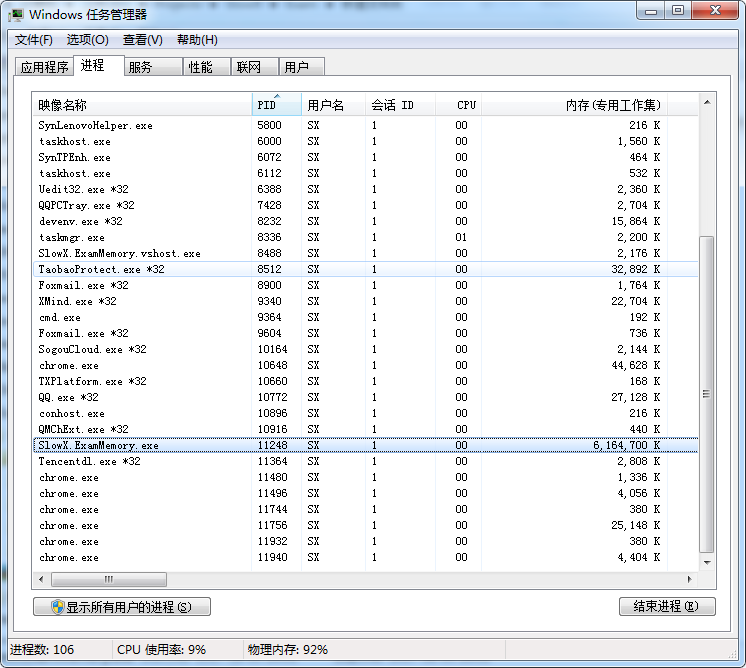Sort by 用户名 column header
Screen dimensions: 746x668
[x=333, y=105]
